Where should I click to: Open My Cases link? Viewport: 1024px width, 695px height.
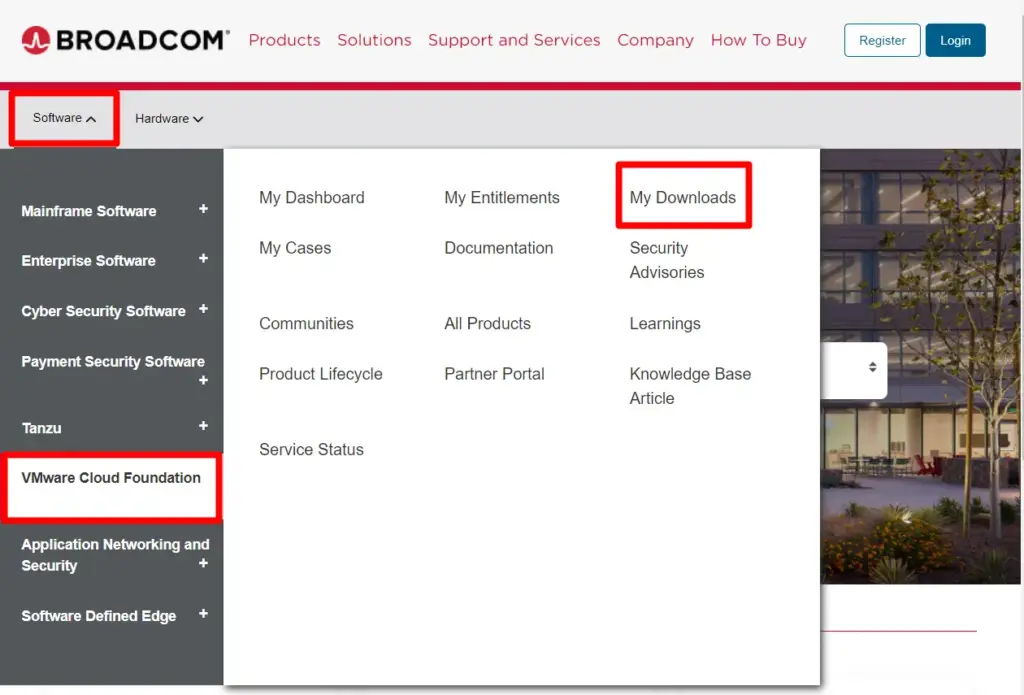point(295,248)
